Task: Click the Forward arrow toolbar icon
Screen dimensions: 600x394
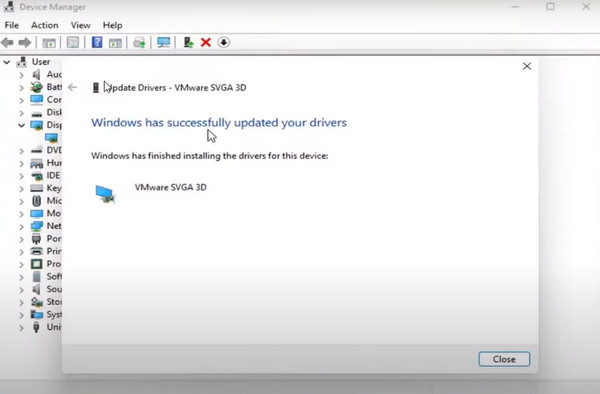Action: coord(25,42)
